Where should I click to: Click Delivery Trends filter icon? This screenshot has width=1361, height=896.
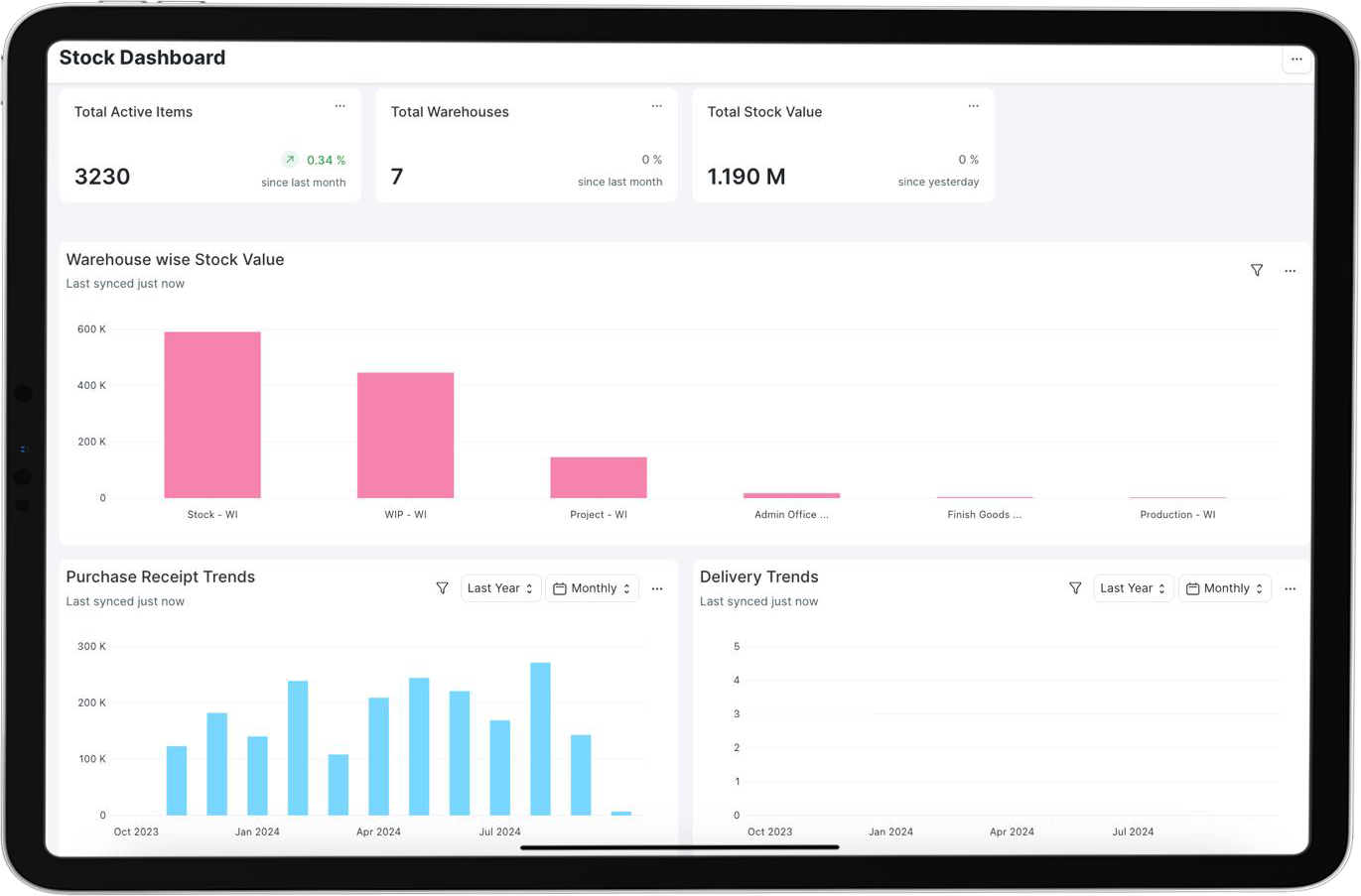coord(1075,588)
